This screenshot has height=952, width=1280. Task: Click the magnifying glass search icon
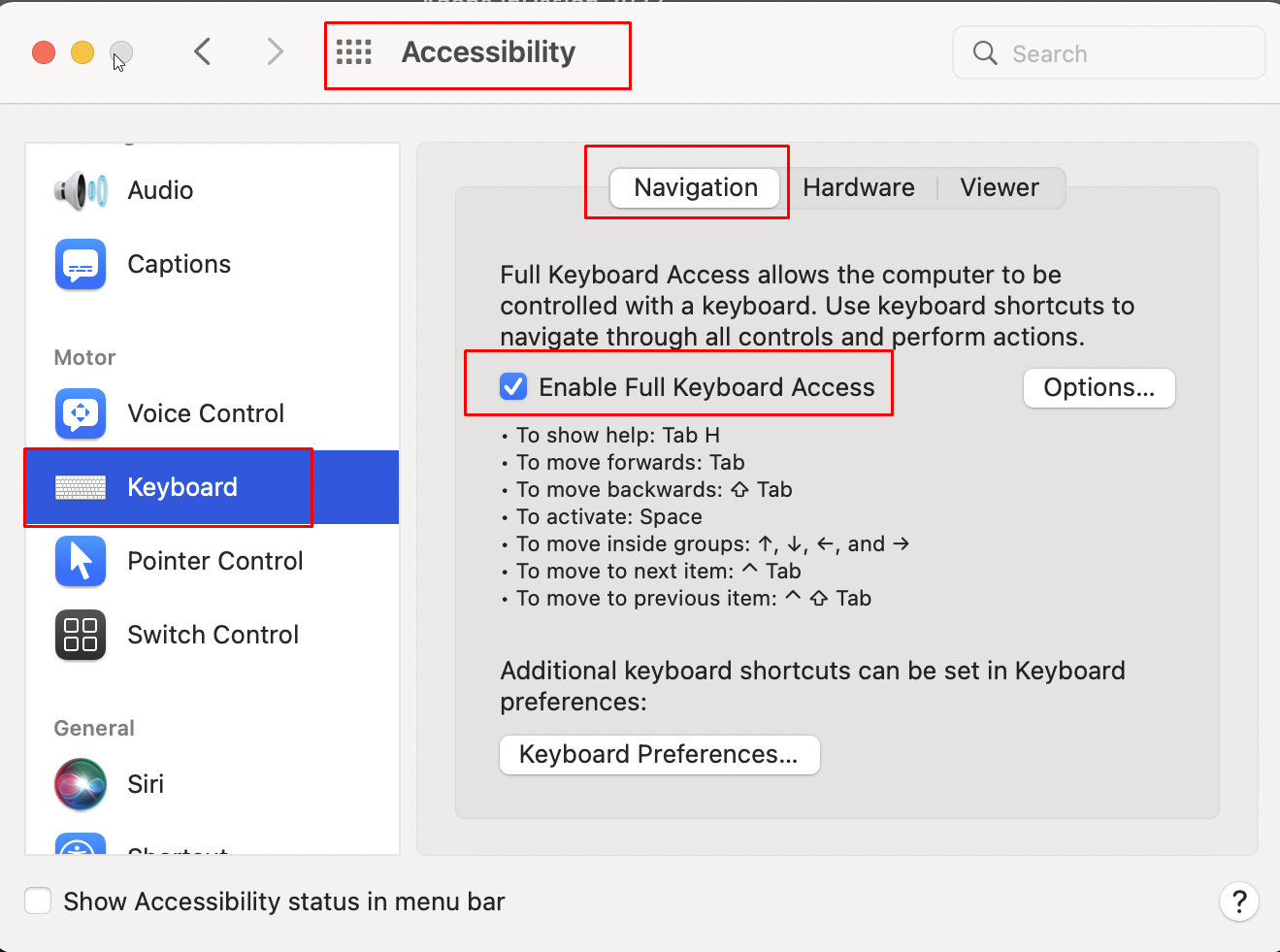click(985, 53)
